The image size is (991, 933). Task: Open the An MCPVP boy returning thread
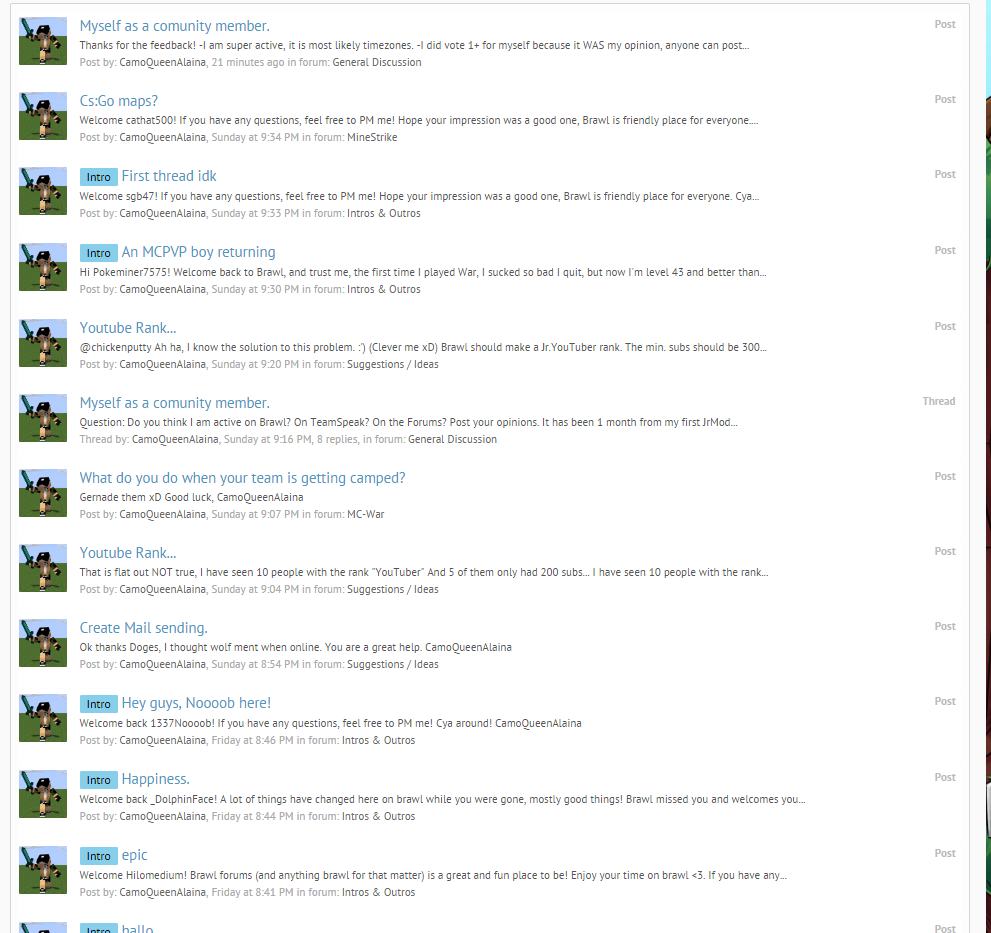[198, 252]
